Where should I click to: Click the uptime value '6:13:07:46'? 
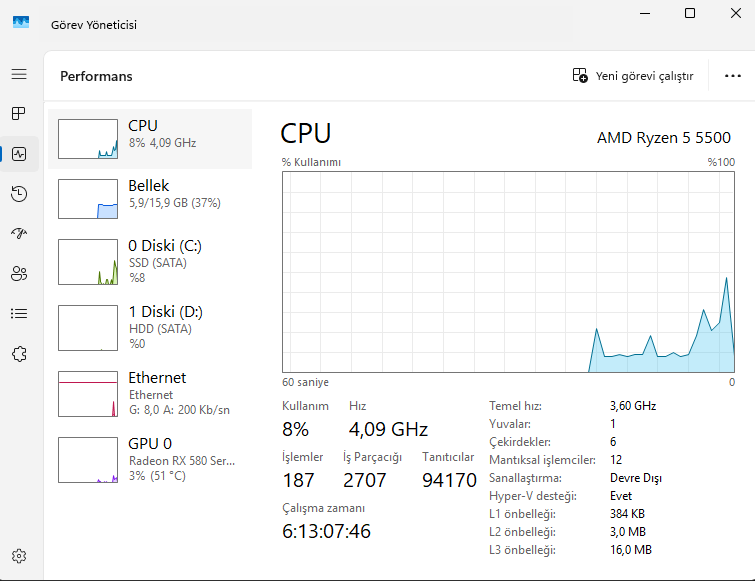coord(326,531)
